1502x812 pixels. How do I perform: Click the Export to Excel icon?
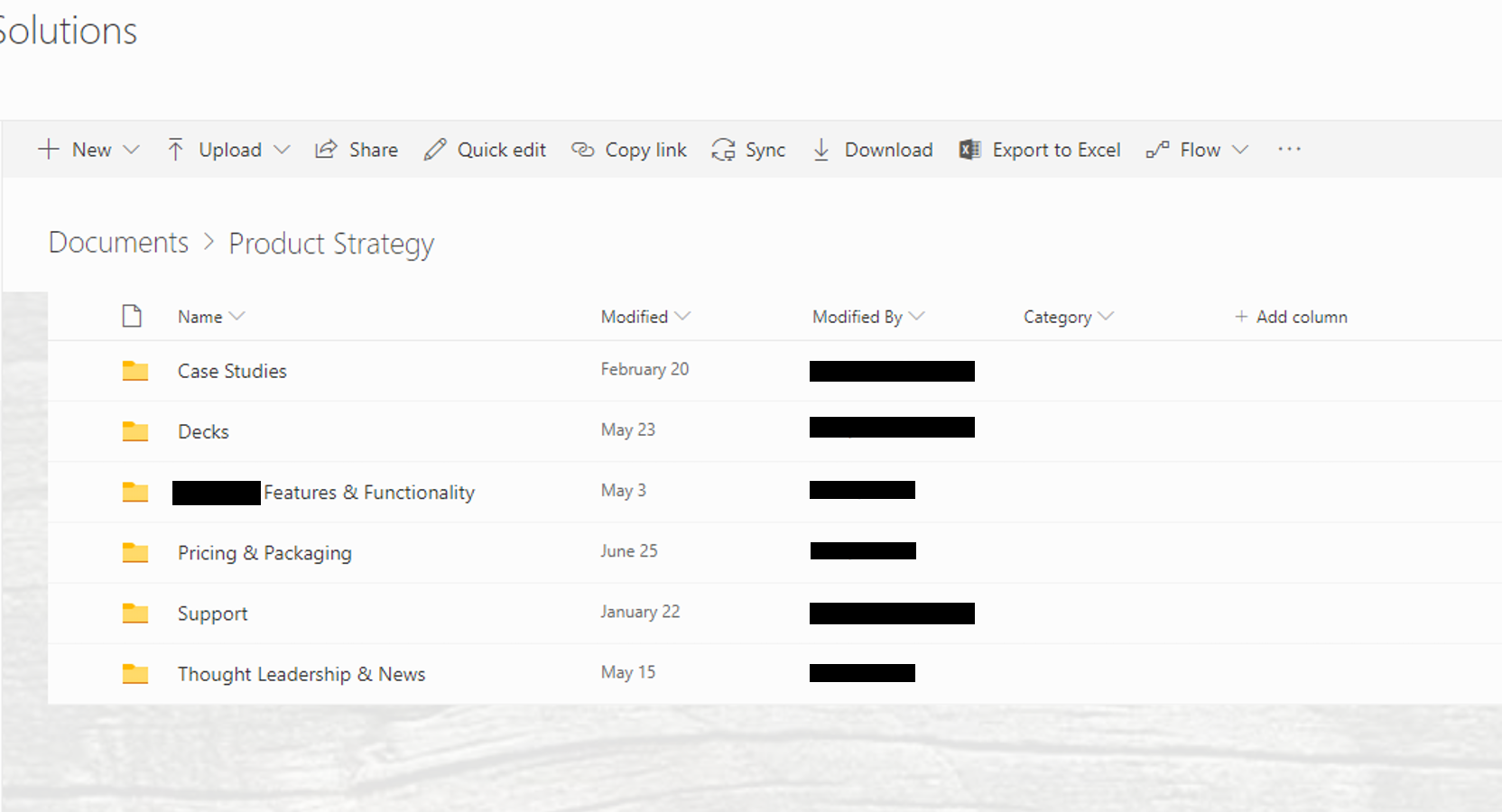point(969,149)
